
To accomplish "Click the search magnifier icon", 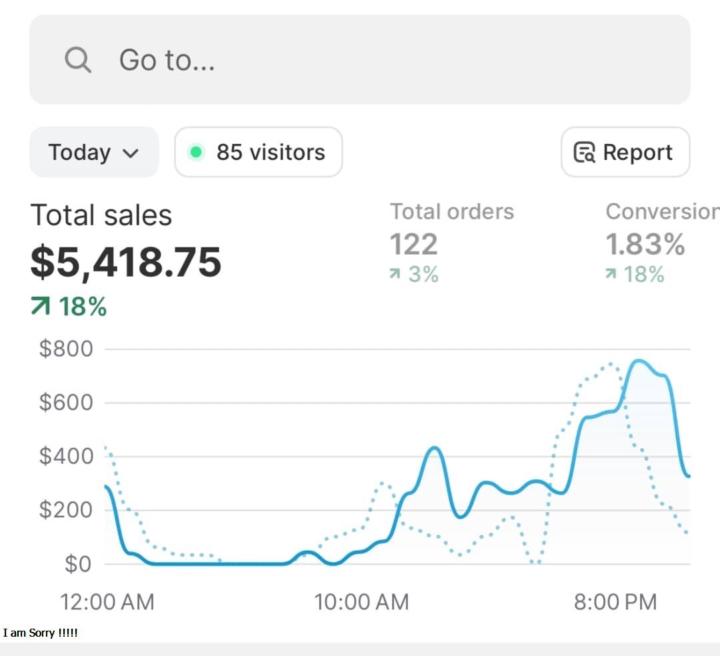I will pos(77,60).
